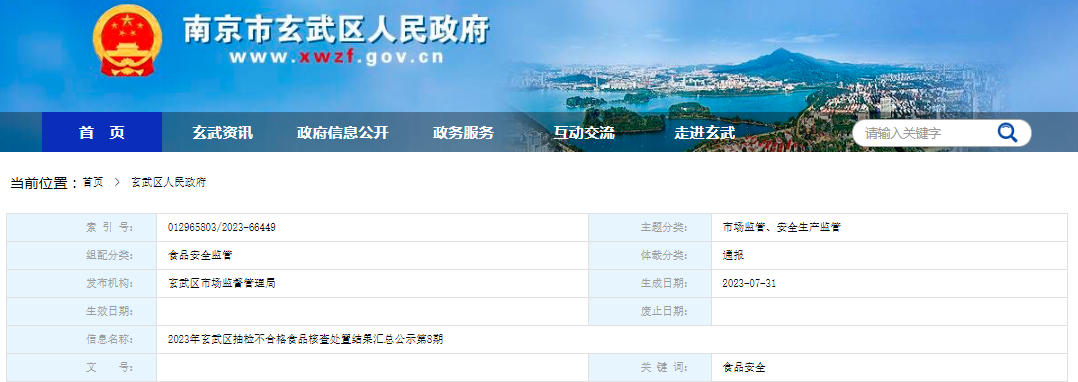Click 玄武区人民政府 breadcrumb link
1078x382 pixels.
[x=168, y=183]
